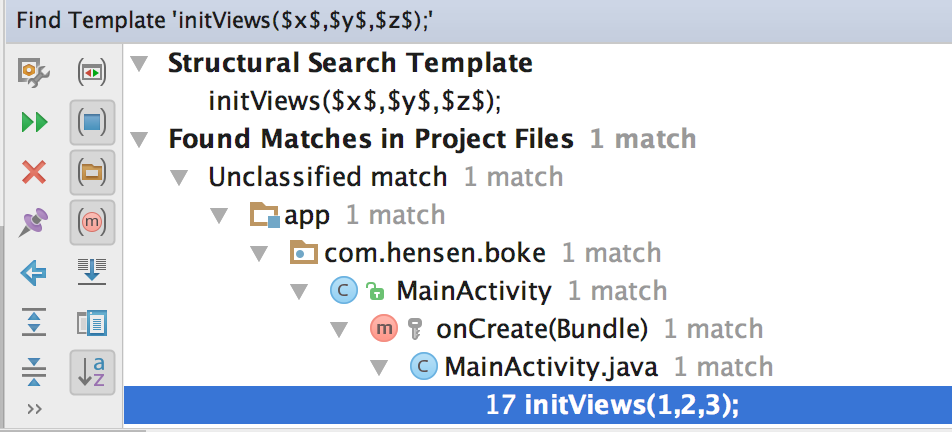Click the red X close icon
The height and width of the screenshot is (432, 952).
[34, 172]
